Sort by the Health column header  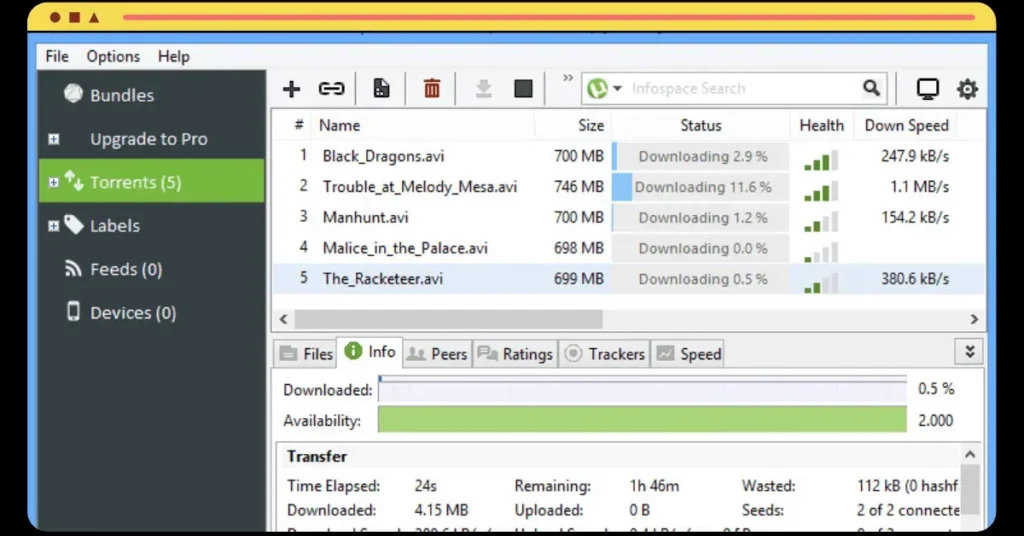click(x=822, y=125)
